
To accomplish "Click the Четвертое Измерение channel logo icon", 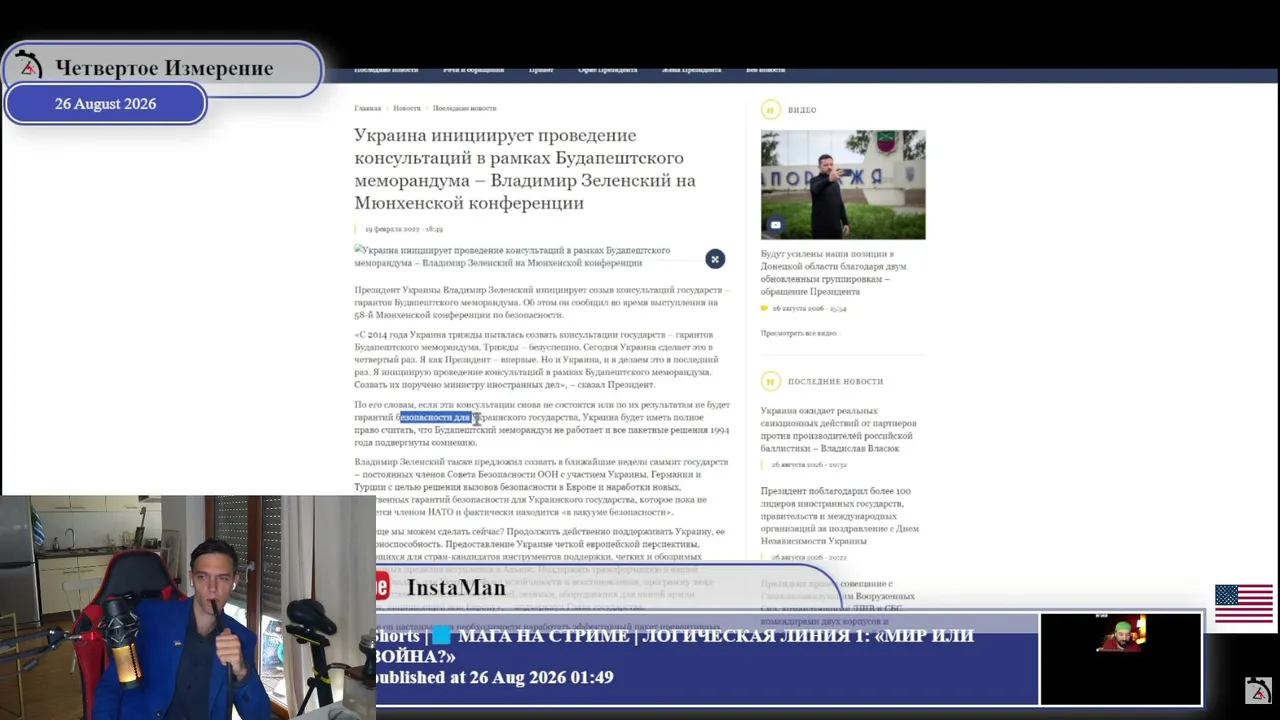I will tap(30, 66).
